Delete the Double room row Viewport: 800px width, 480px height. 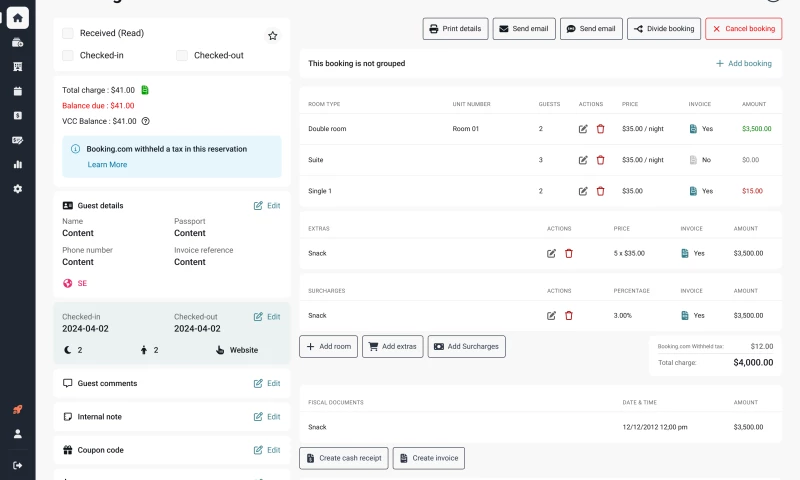601,129
